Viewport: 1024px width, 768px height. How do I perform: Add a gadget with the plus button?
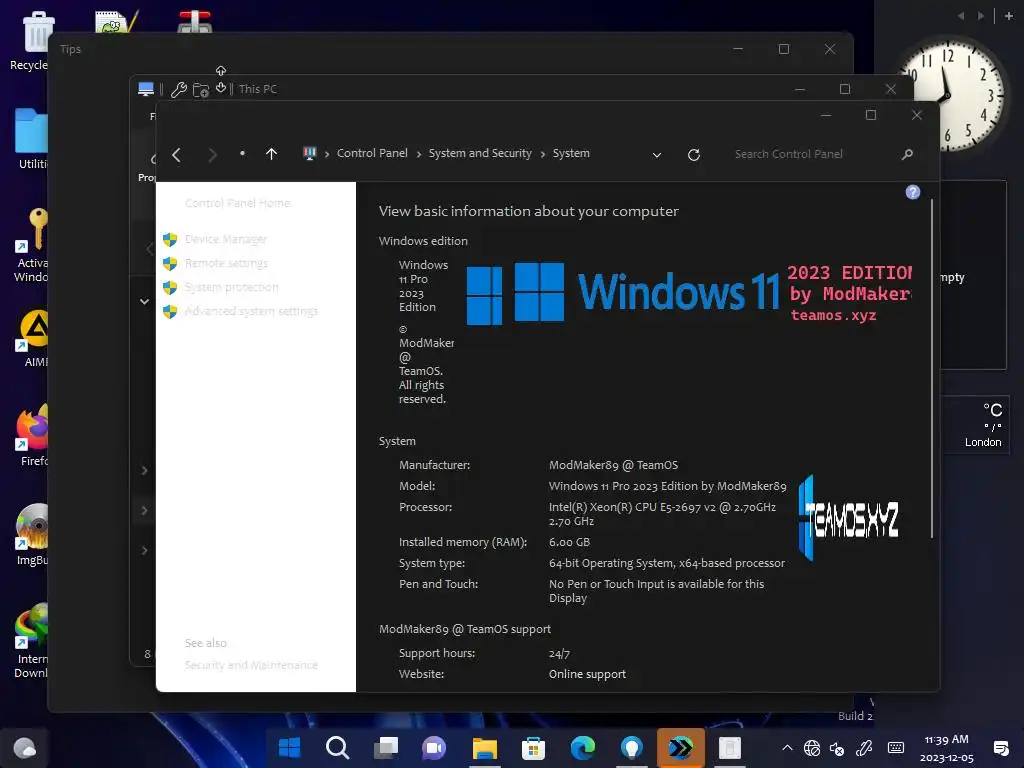coord(1008,16)
